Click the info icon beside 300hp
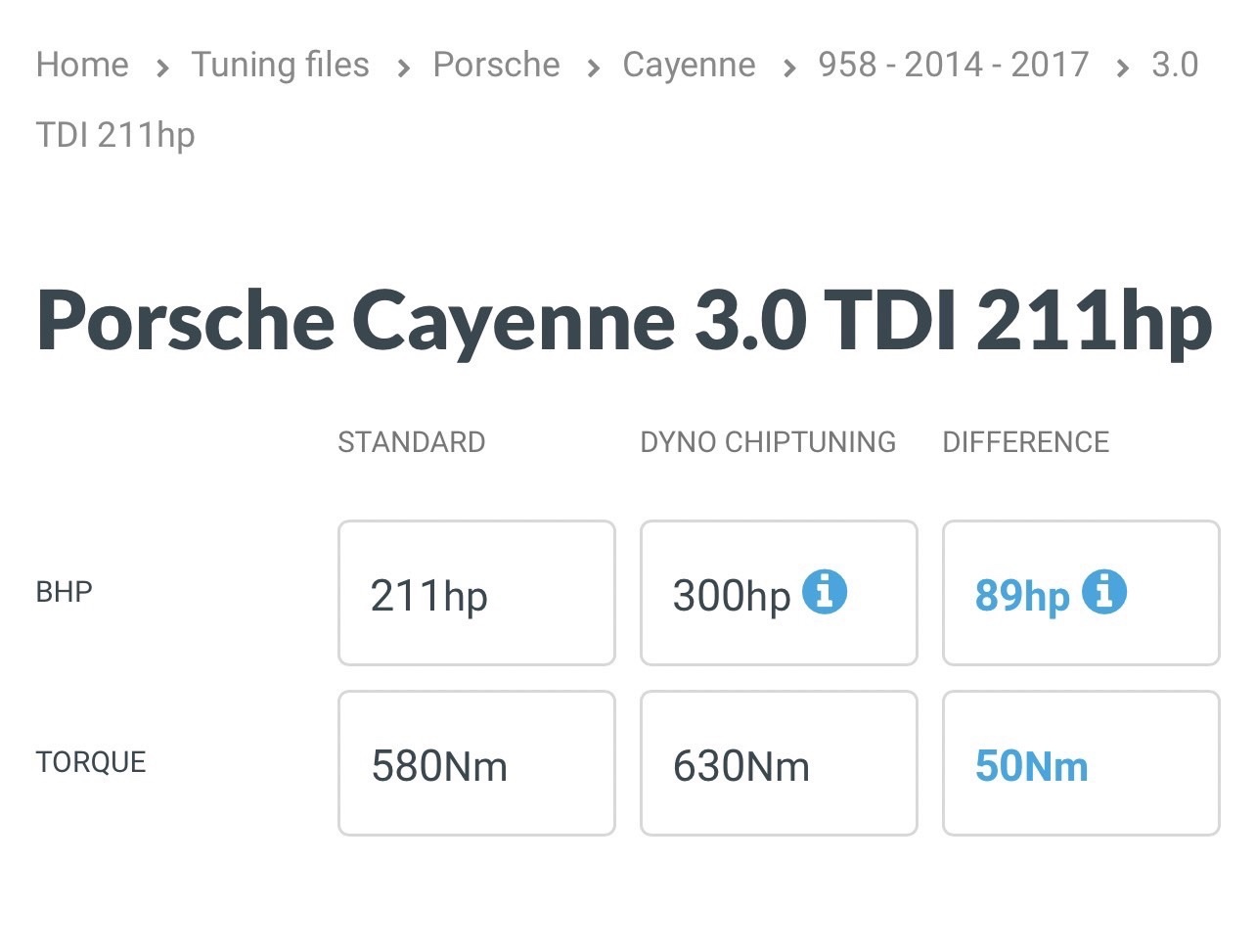Screen dimensions: 1256x952 tap(824, 592)
